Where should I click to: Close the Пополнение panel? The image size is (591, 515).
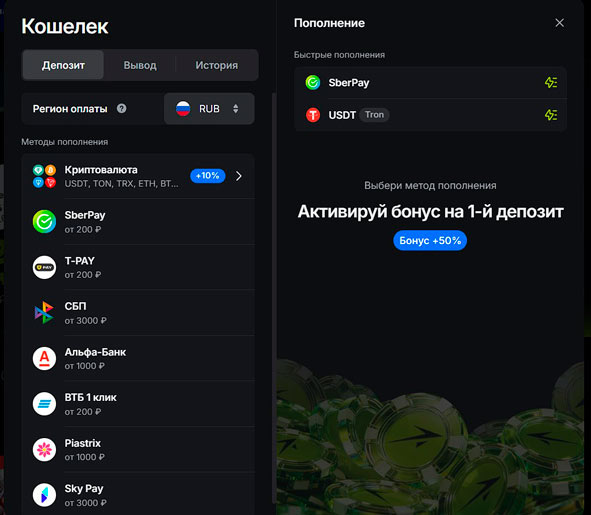point(560,23)
